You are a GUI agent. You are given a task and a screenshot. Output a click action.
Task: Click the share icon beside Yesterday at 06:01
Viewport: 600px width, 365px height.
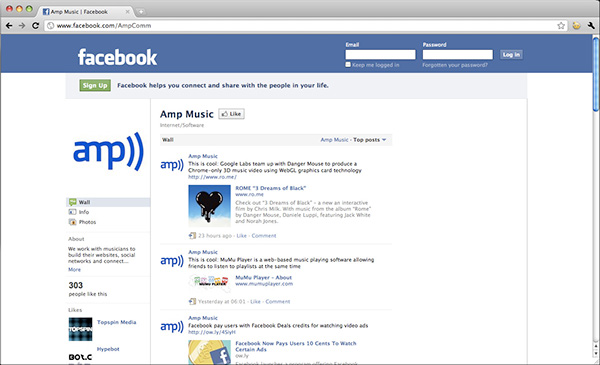pos(192,301)
